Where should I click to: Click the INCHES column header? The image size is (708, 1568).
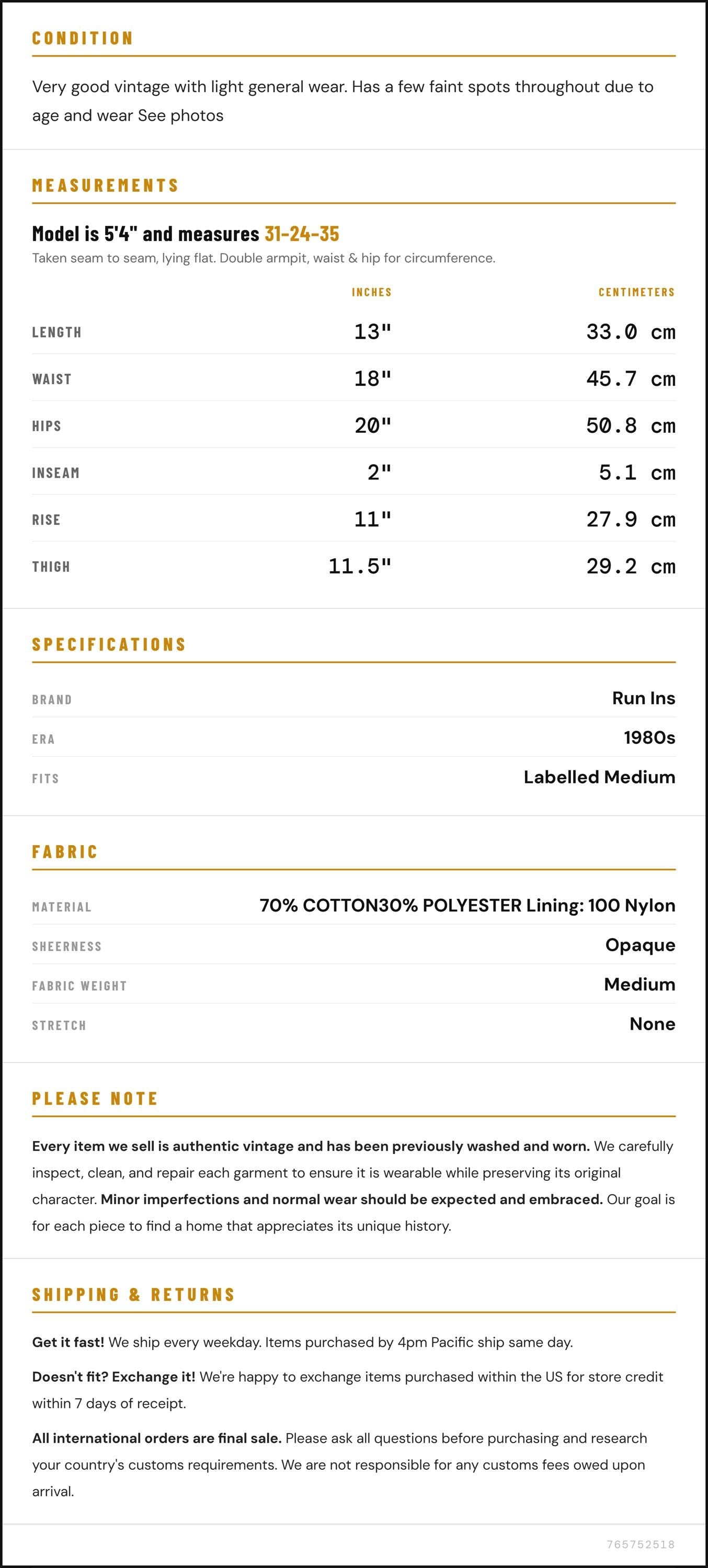coord(371,292)
